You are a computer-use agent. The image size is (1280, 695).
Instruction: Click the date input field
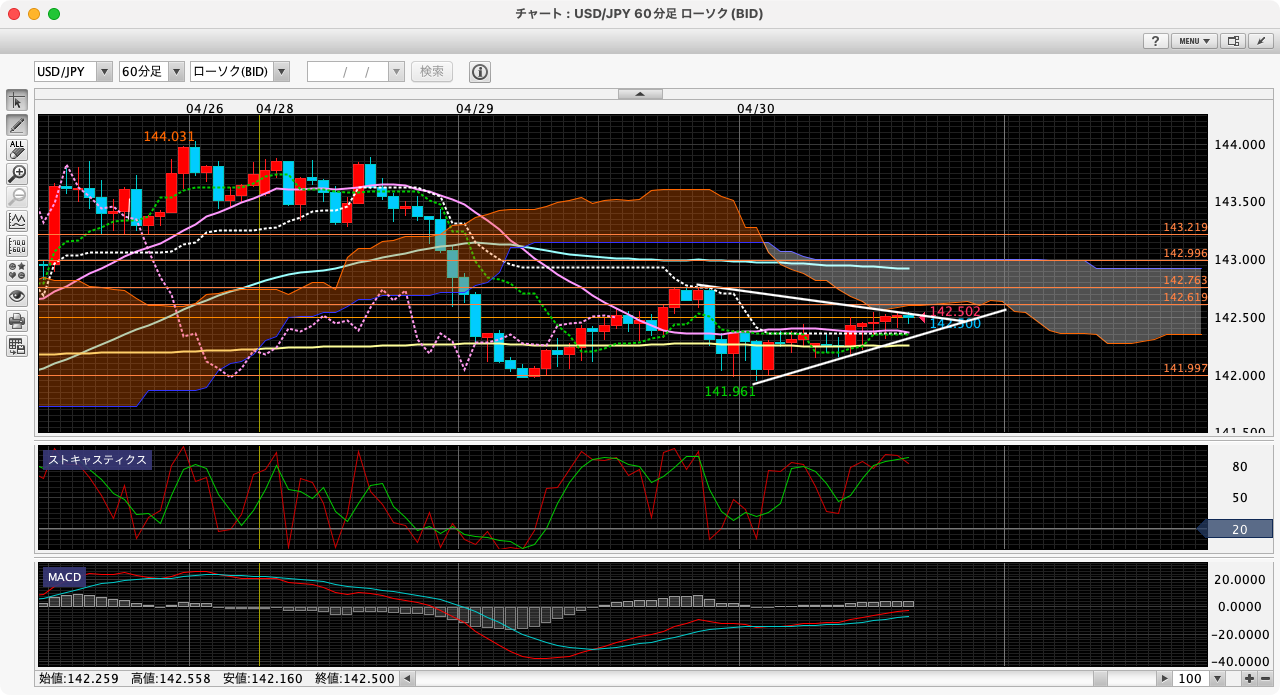347,72
